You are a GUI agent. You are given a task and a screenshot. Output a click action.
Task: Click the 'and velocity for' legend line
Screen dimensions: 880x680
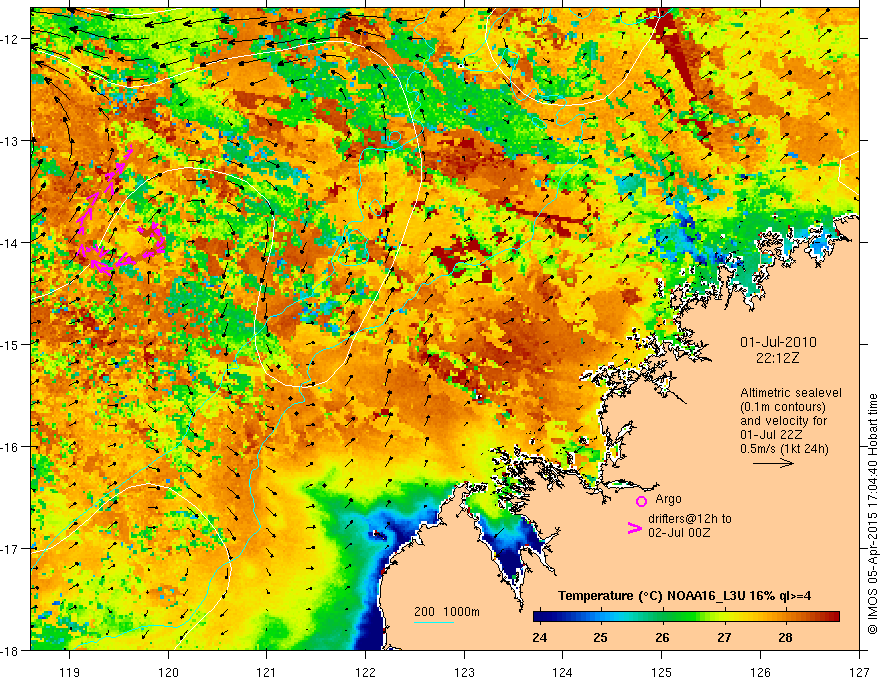(783, 421)
